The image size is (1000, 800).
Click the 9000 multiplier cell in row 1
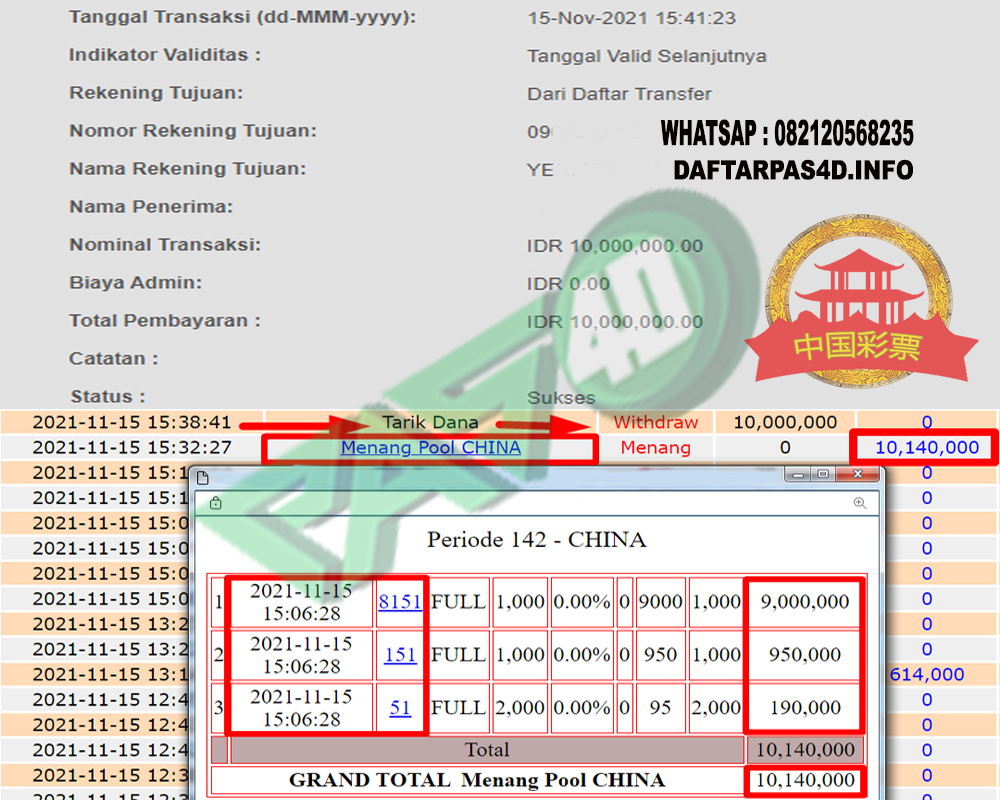tap(660, 602)
